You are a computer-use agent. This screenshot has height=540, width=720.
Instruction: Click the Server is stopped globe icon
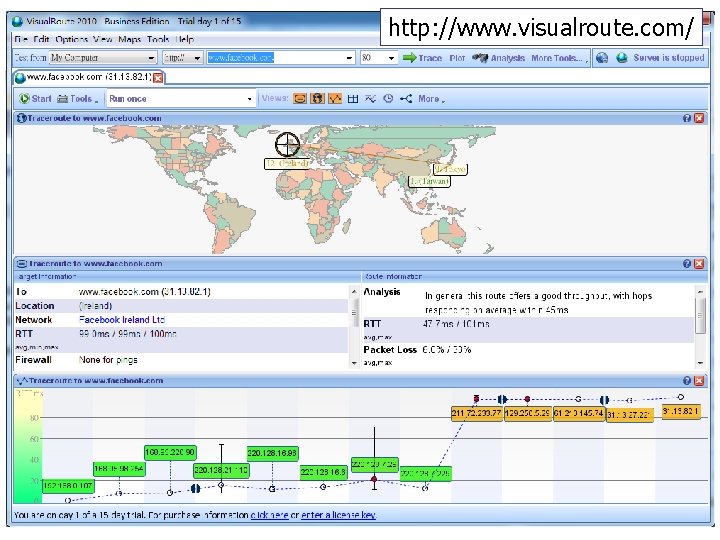tap(622, 58)
